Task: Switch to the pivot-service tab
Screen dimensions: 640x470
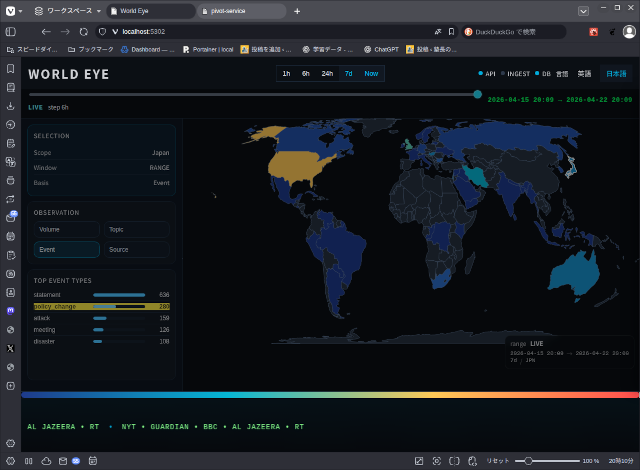Action: coord(241,11)
